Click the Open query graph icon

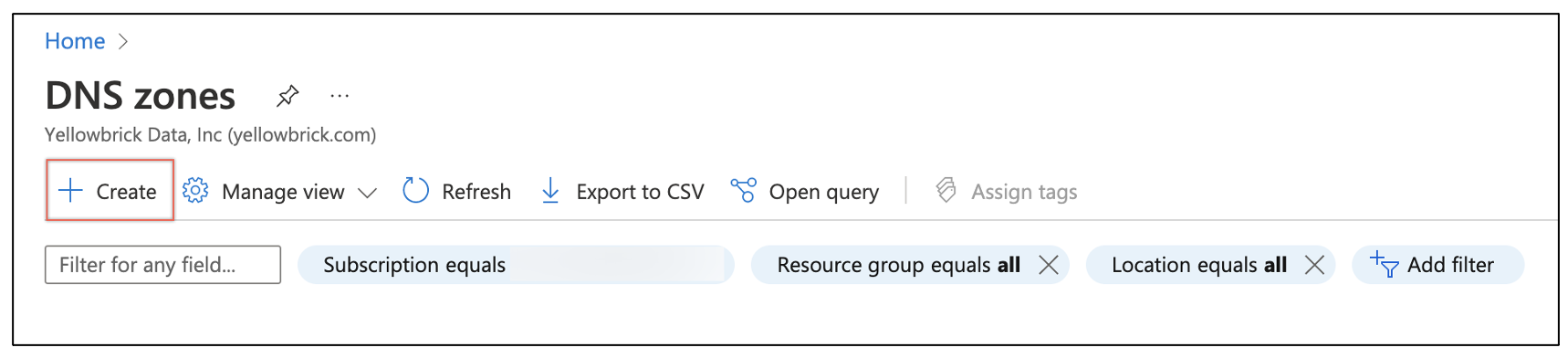[743, 191]
